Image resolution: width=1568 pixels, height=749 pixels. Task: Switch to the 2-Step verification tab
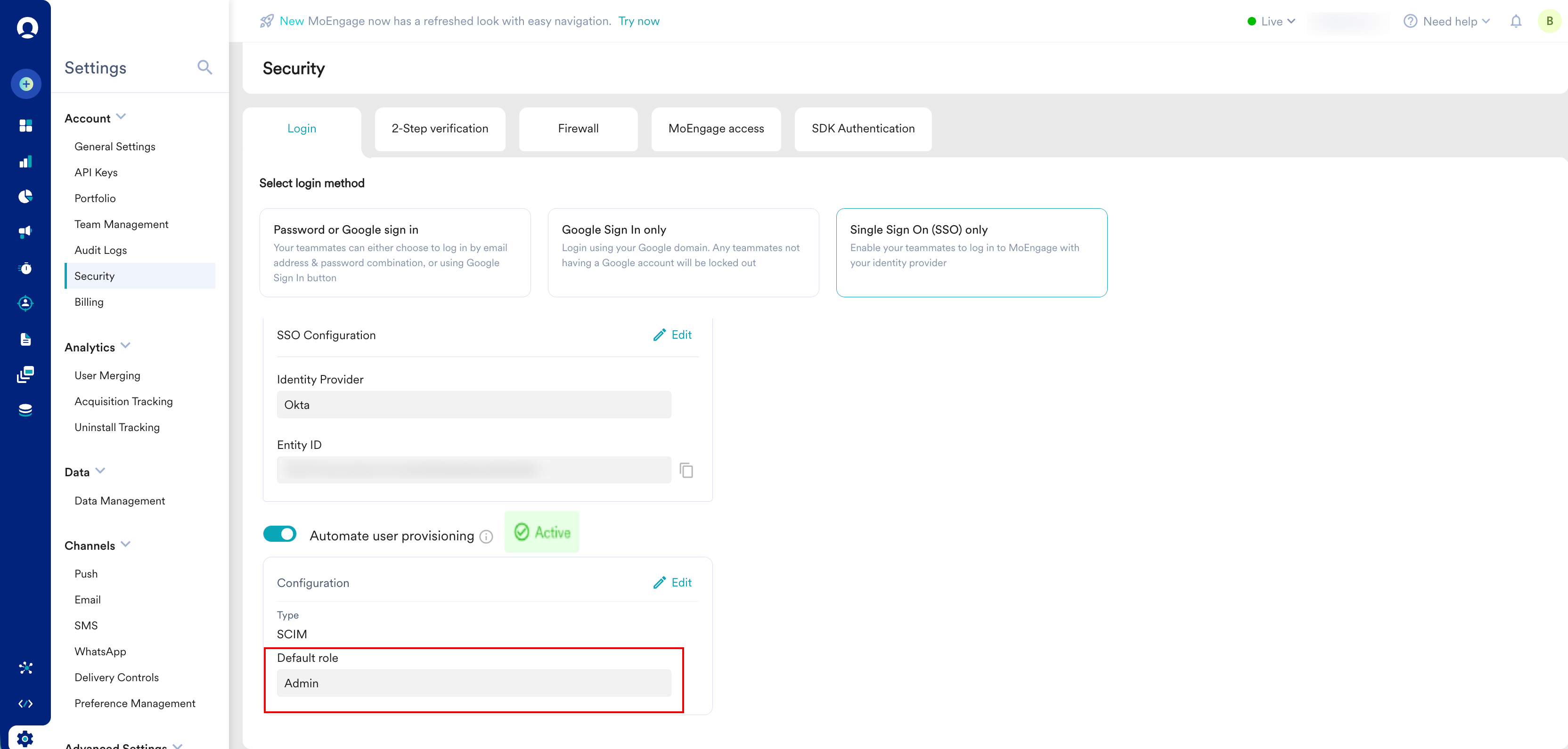pyautogui.click(x=440, y=129)
